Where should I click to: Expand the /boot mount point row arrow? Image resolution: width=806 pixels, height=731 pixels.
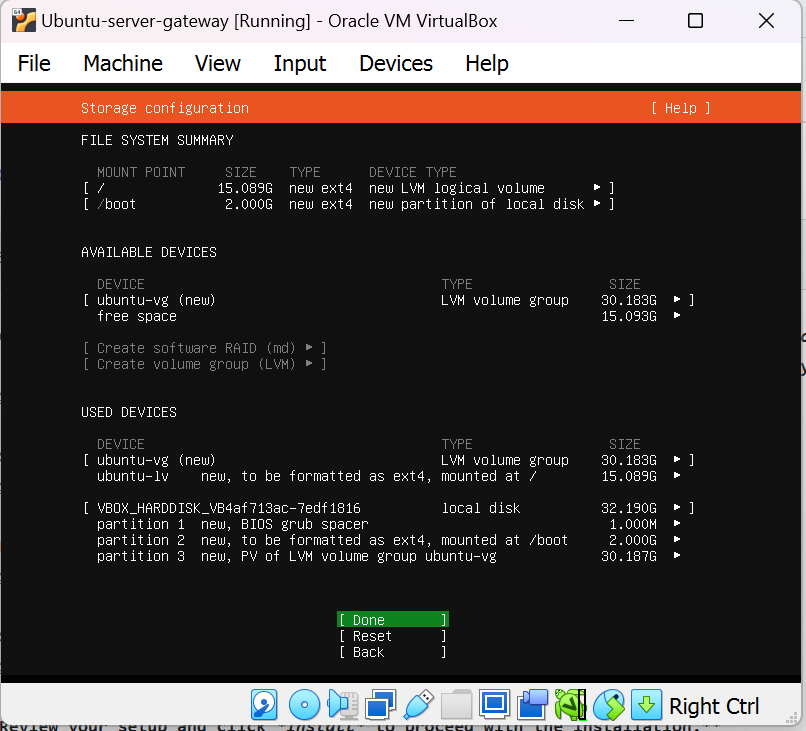(x=597, y=204)
